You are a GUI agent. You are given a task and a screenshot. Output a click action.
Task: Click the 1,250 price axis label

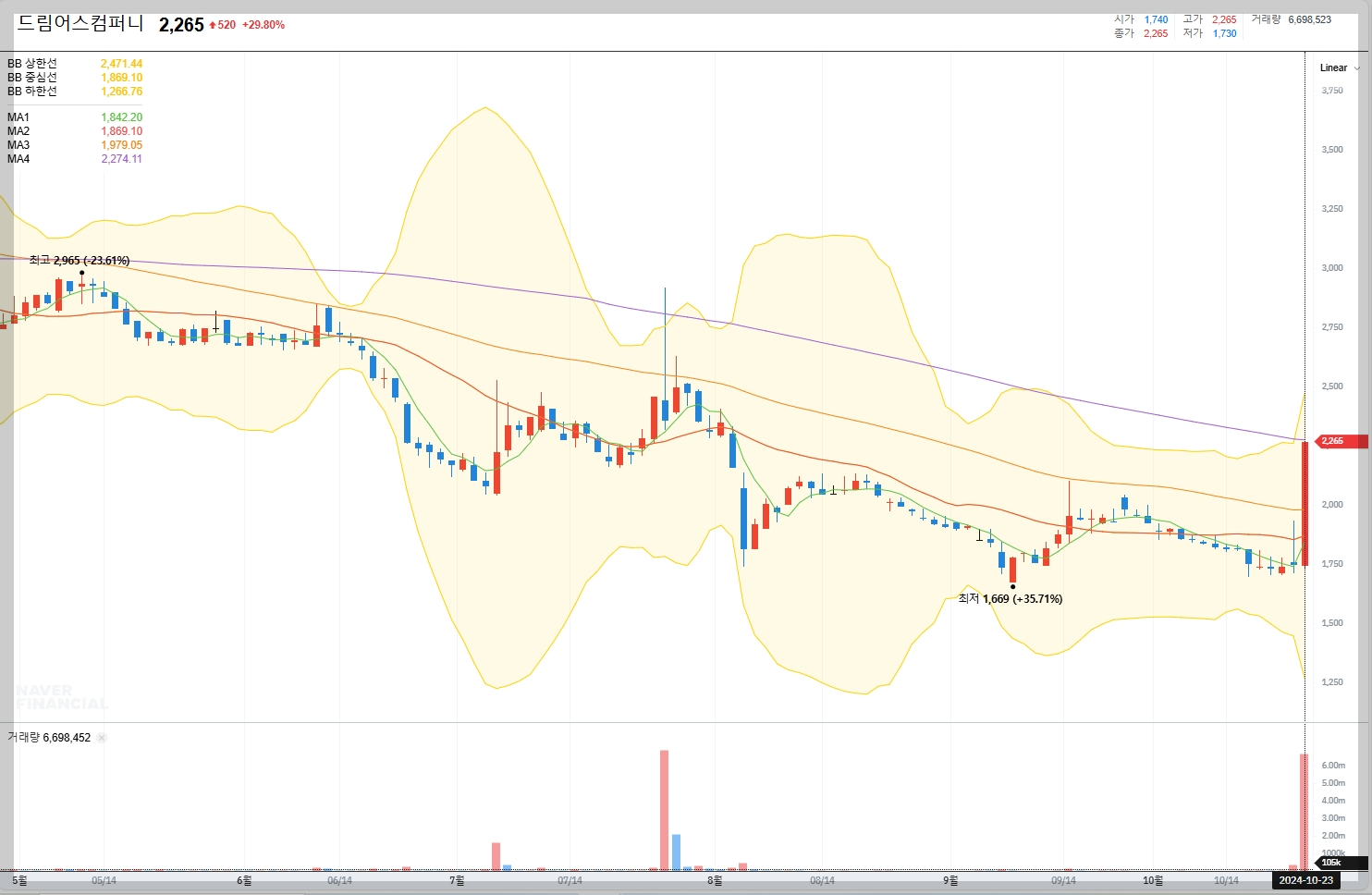(1332, 682)
